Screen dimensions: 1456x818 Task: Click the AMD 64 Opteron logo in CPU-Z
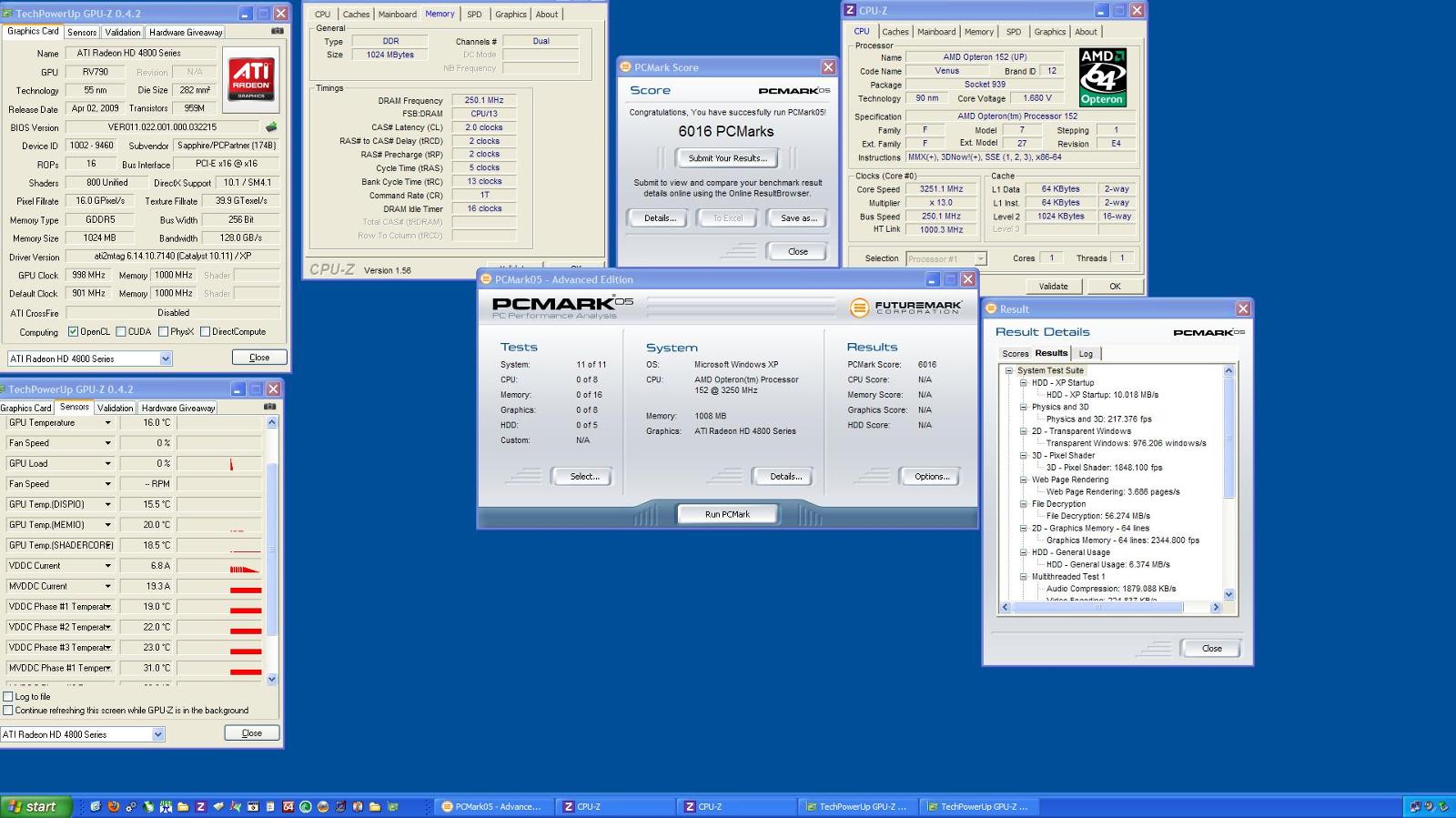click(1103, 77)
